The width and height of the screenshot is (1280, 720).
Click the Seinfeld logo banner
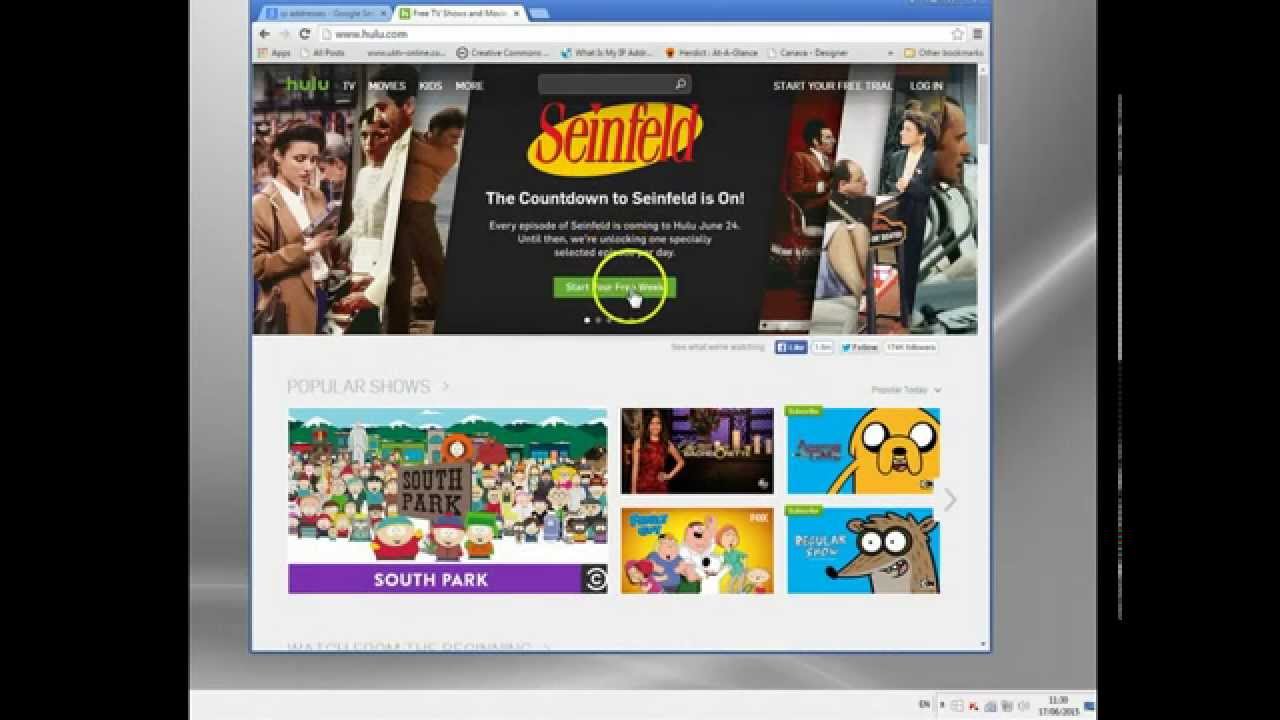615,138
